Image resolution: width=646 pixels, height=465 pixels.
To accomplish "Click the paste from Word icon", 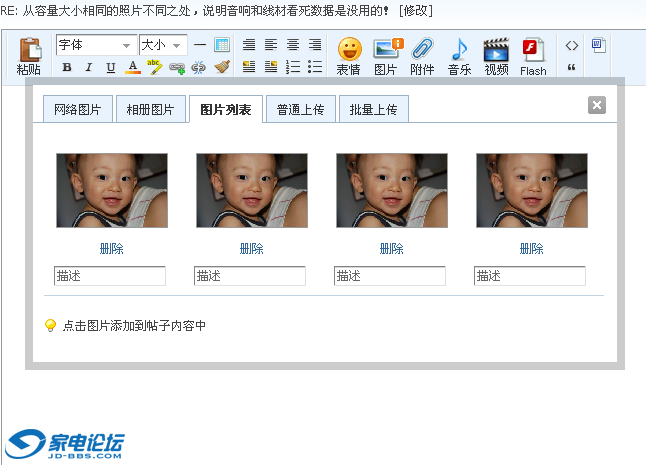I will pos(598,45).
